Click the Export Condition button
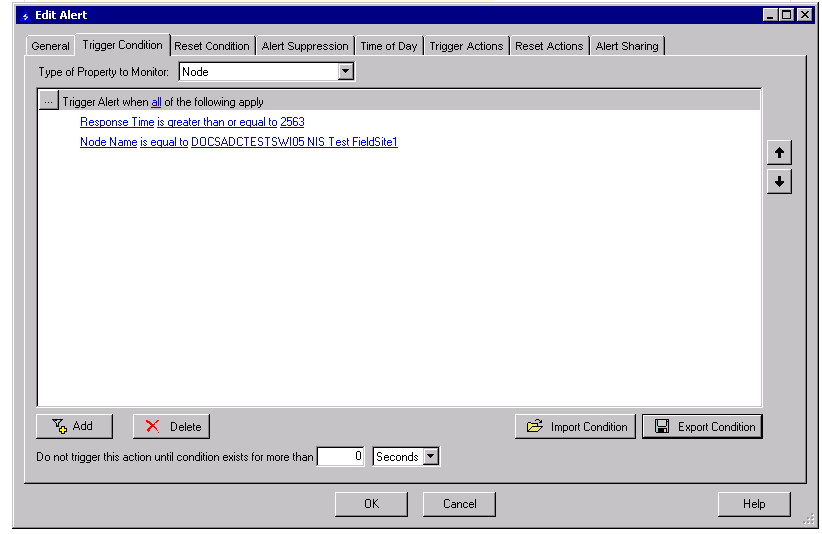The image size is (822, 534). click(702, 426)
